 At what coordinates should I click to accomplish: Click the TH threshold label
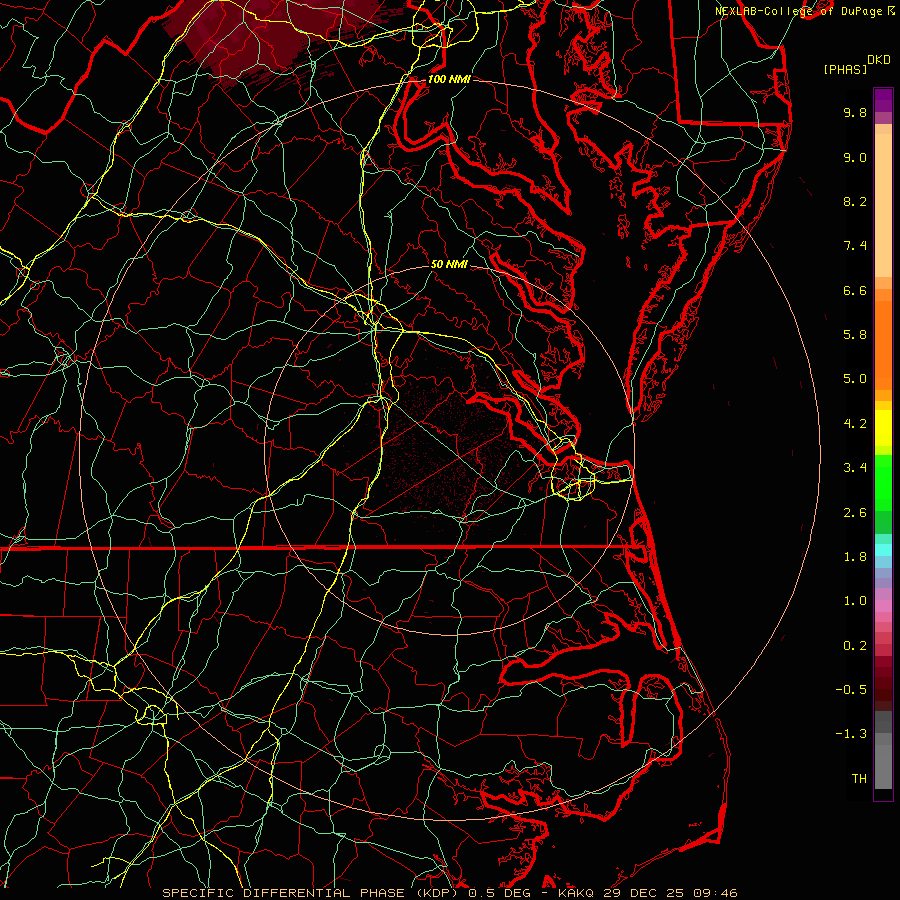click(x=859, y=779)
